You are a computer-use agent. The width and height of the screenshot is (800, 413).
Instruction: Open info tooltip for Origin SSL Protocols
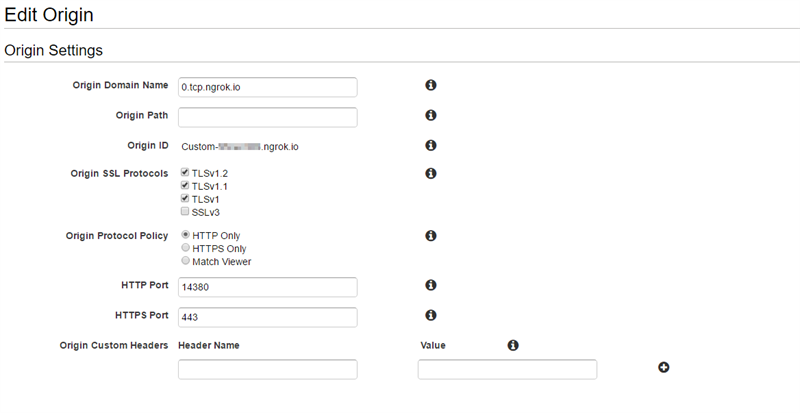(431, 174)
